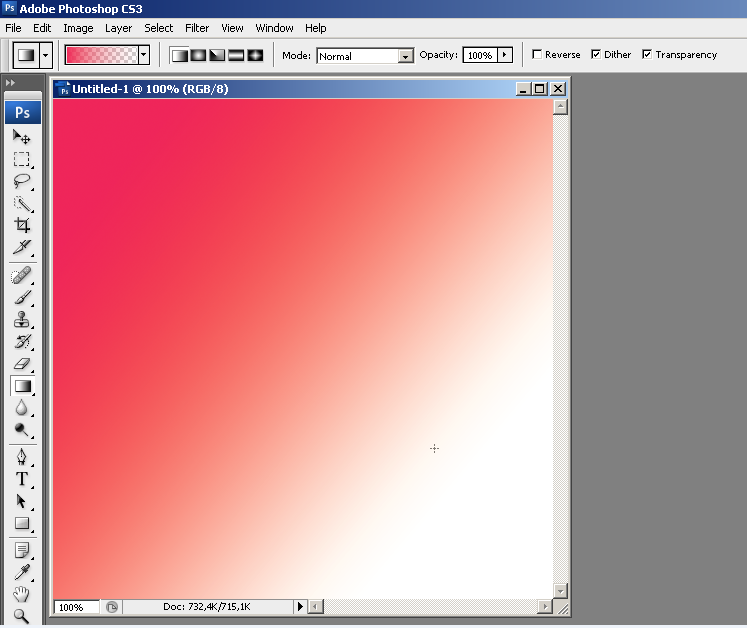The height and width of the screenshot is (628, 747).
Task: Select the Lasso tool
Action: click(22, 182)
